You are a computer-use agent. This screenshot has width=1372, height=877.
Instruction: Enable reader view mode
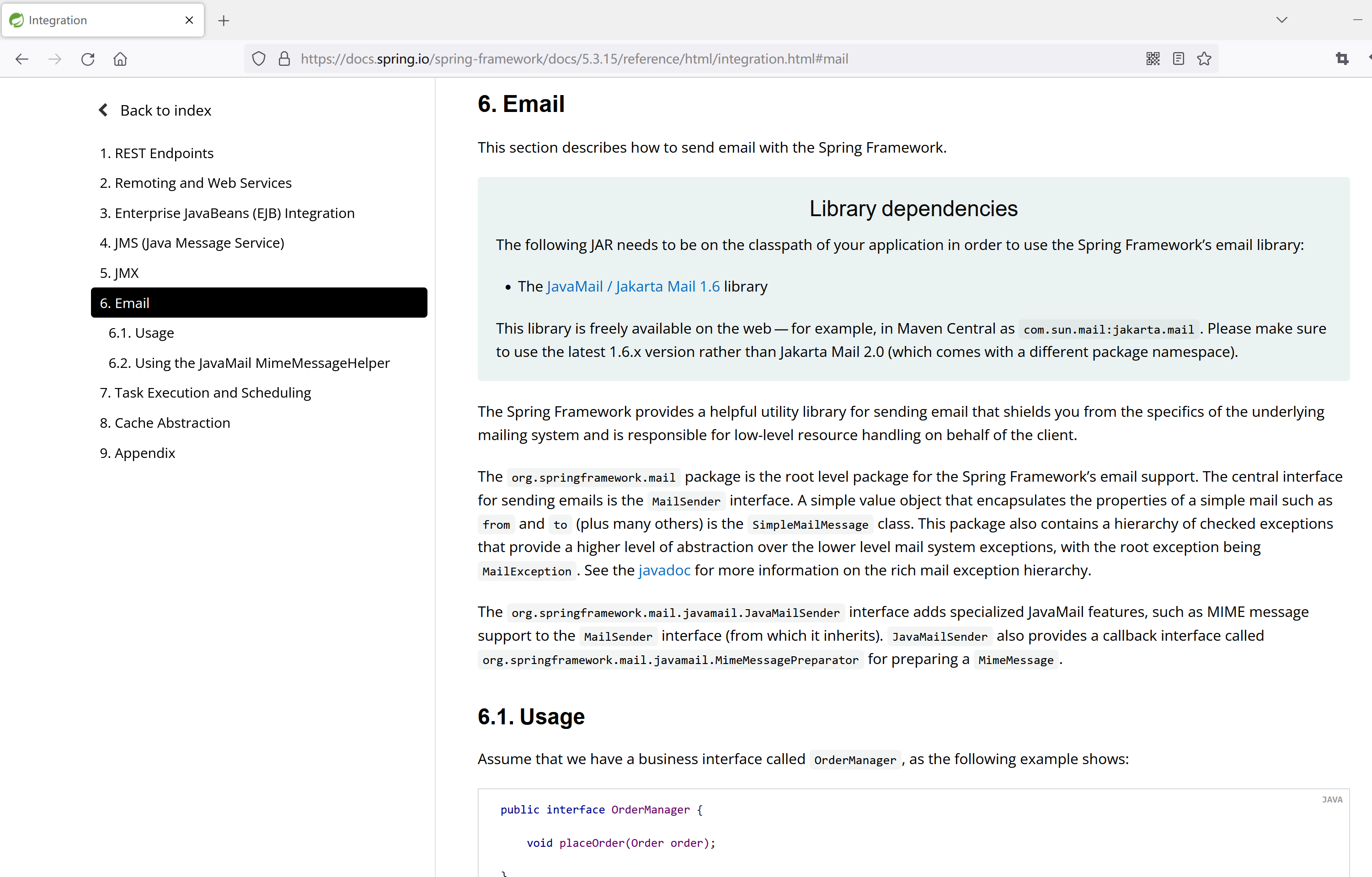coord(1178,58)
